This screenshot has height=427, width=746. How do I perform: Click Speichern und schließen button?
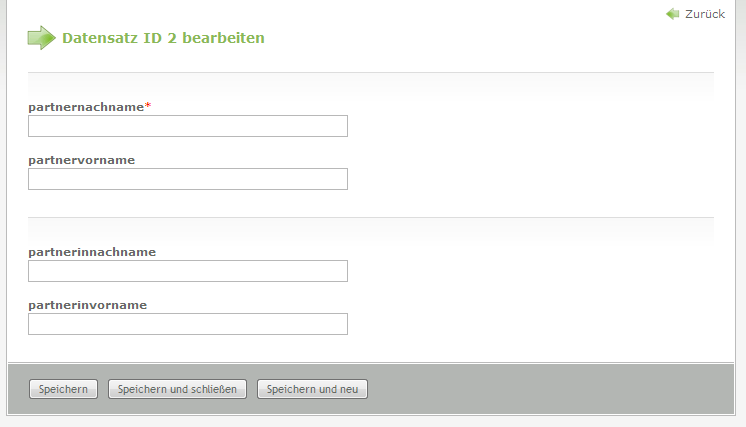click(177, 389)
